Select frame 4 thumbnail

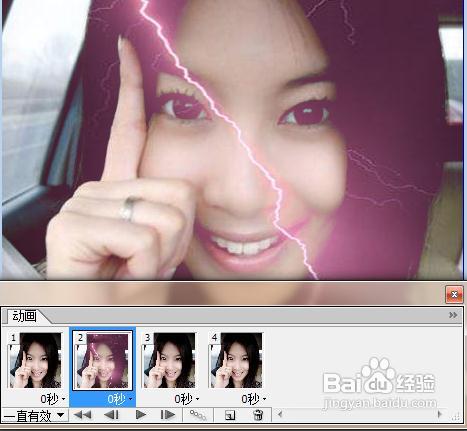pyautogui.click(x=236, y=360)
